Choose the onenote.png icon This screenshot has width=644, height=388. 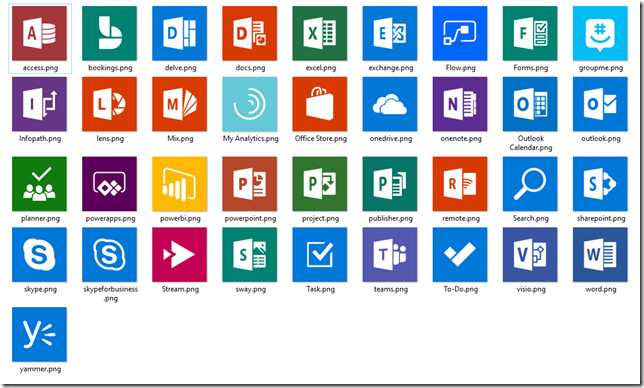click(x=460, y=104)
